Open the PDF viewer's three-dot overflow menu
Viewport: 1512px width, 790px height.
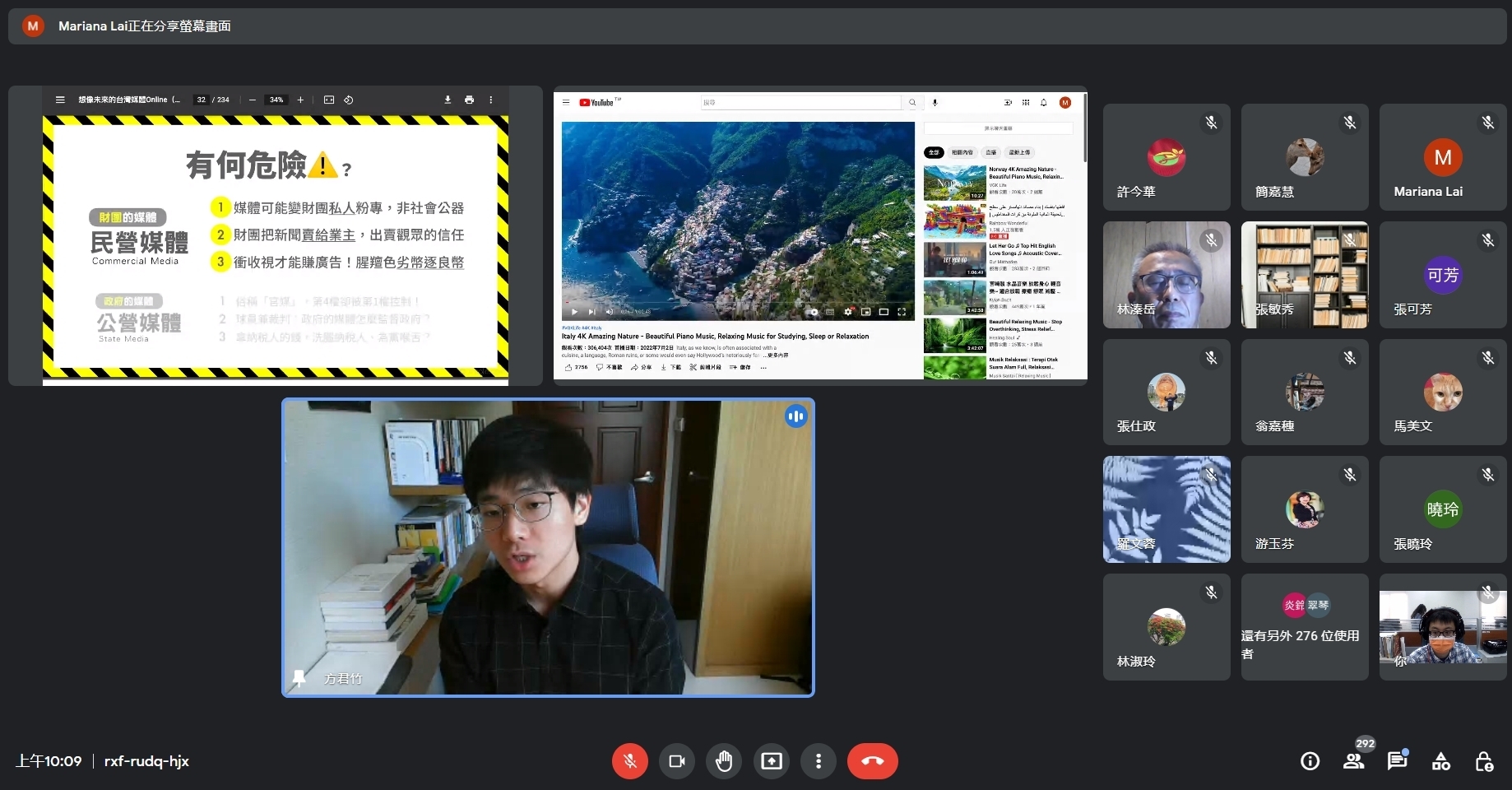click(491, 100)
